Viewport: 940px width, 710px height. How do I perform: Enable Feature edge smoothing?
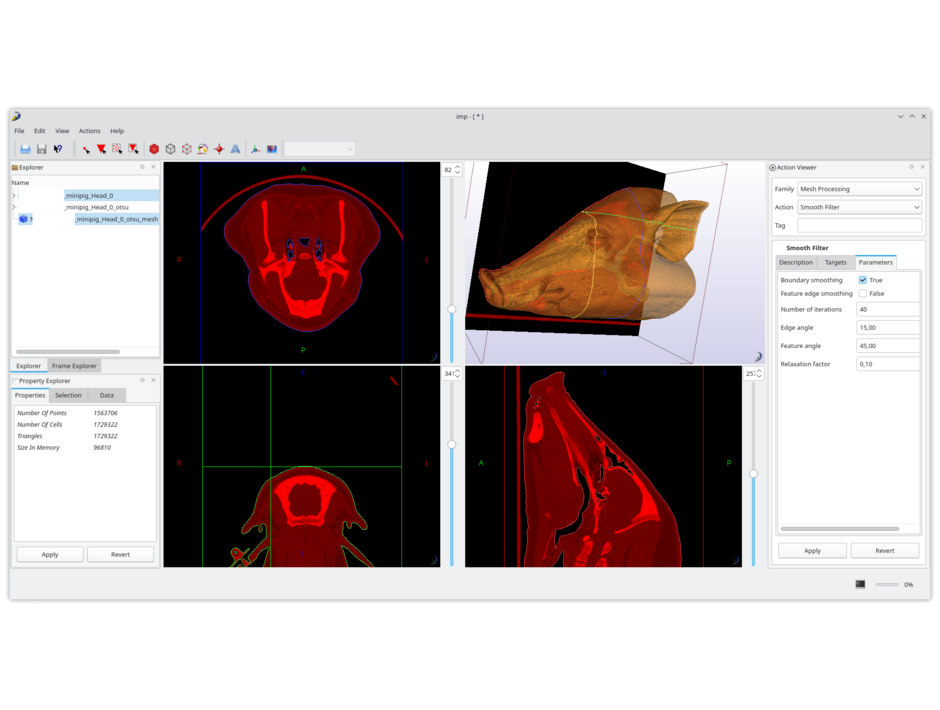[863, 293]
